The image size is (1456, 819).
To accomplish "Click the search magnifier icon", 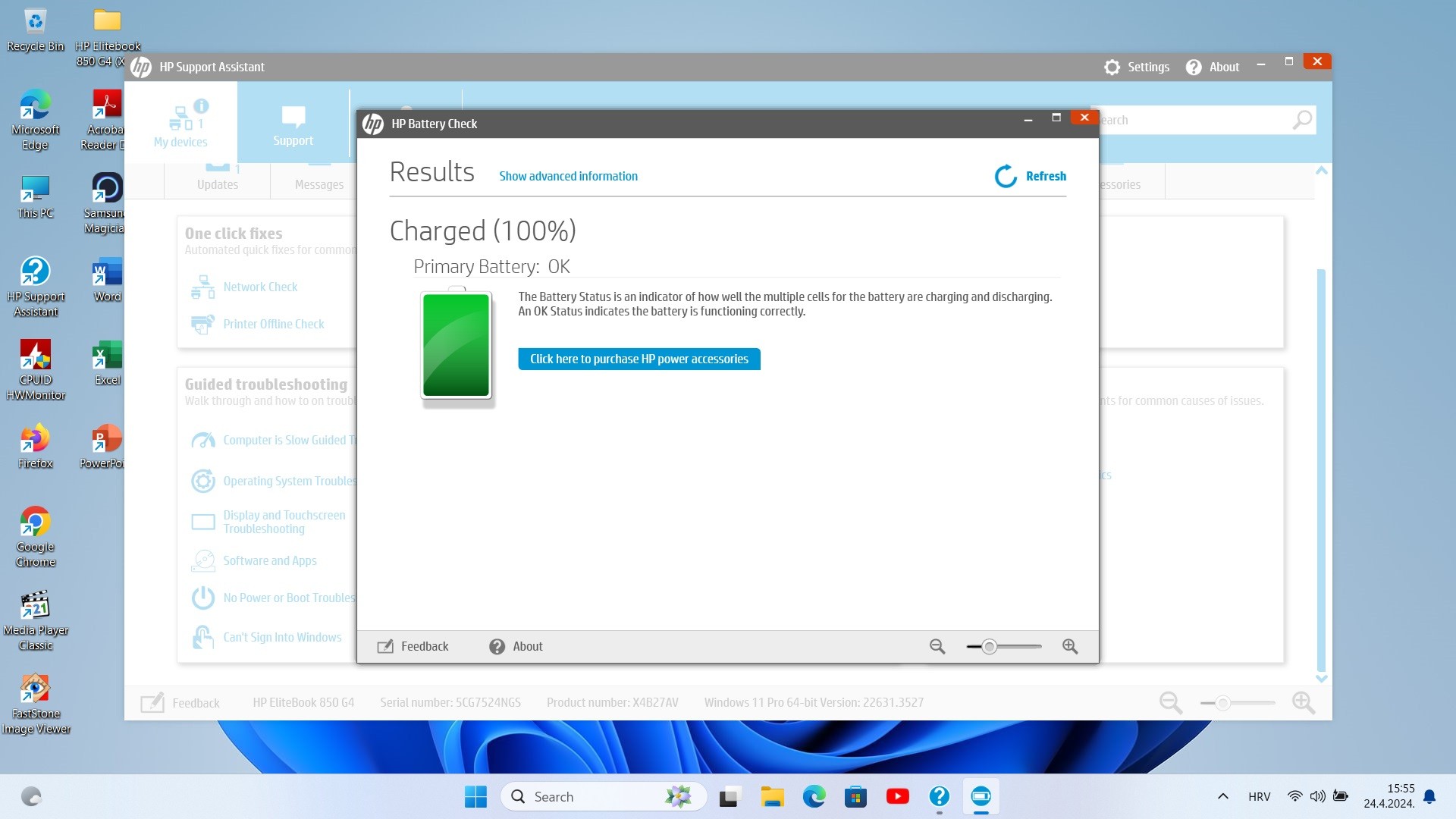I will pyautogui.click(x=1302, y=120).
